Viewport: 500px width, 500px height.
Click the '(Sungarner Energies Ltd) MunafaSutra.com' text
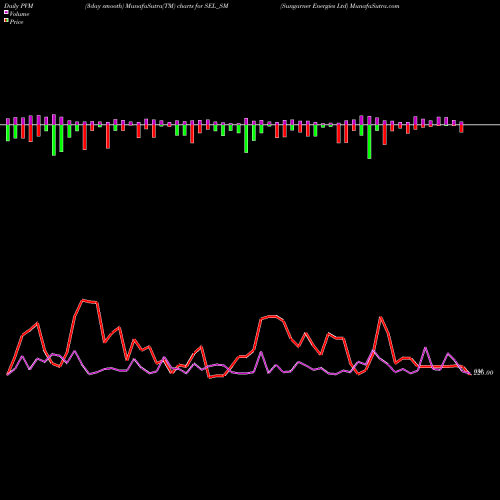pyautogui.click(x=340, y=6)
